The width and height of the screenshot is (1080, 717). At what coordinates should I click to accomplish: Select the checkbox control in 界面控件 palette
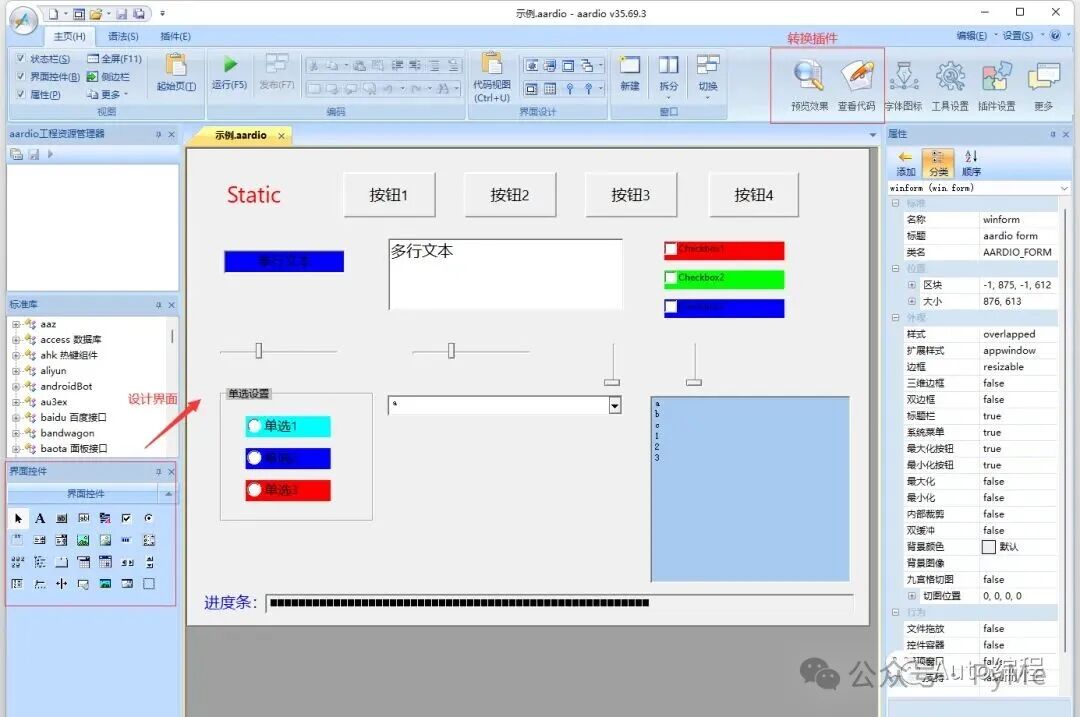pyautogui.click(x=126, y=518)
